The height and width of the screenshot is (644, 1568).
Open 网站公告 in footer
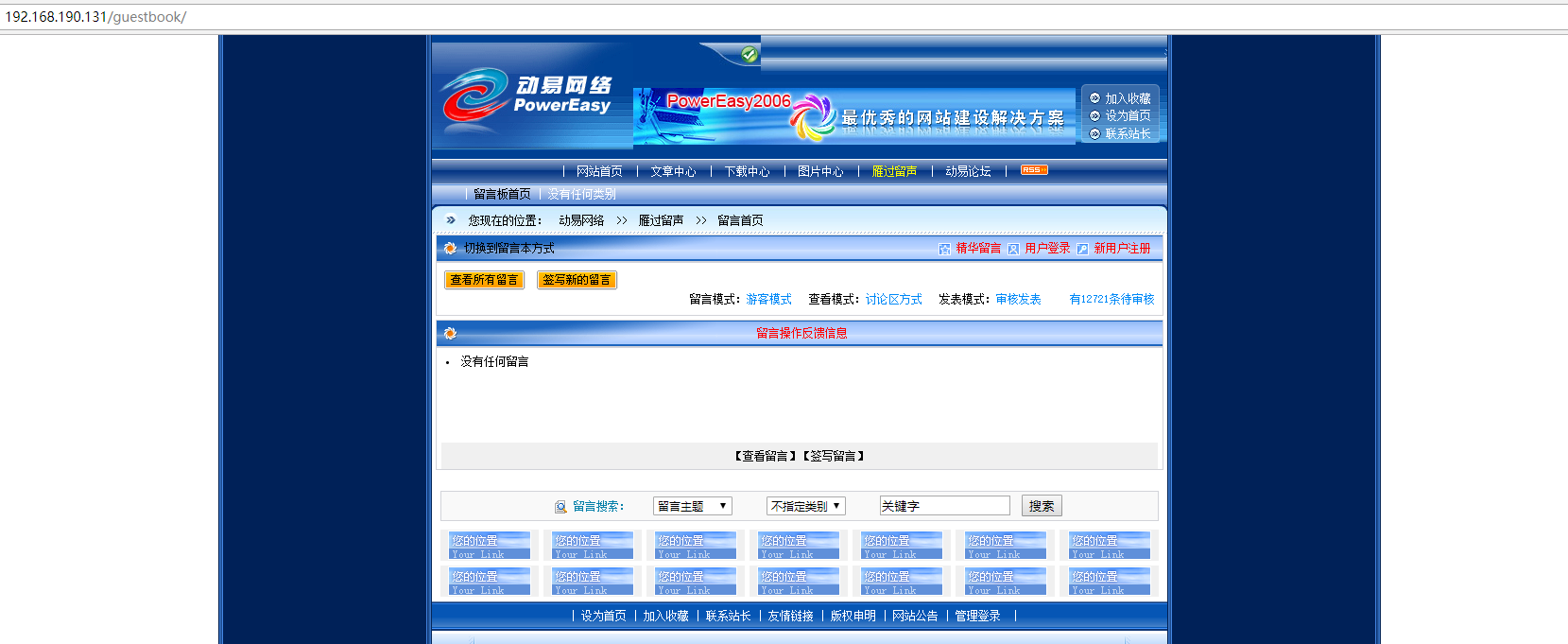(x=915, y=616)
